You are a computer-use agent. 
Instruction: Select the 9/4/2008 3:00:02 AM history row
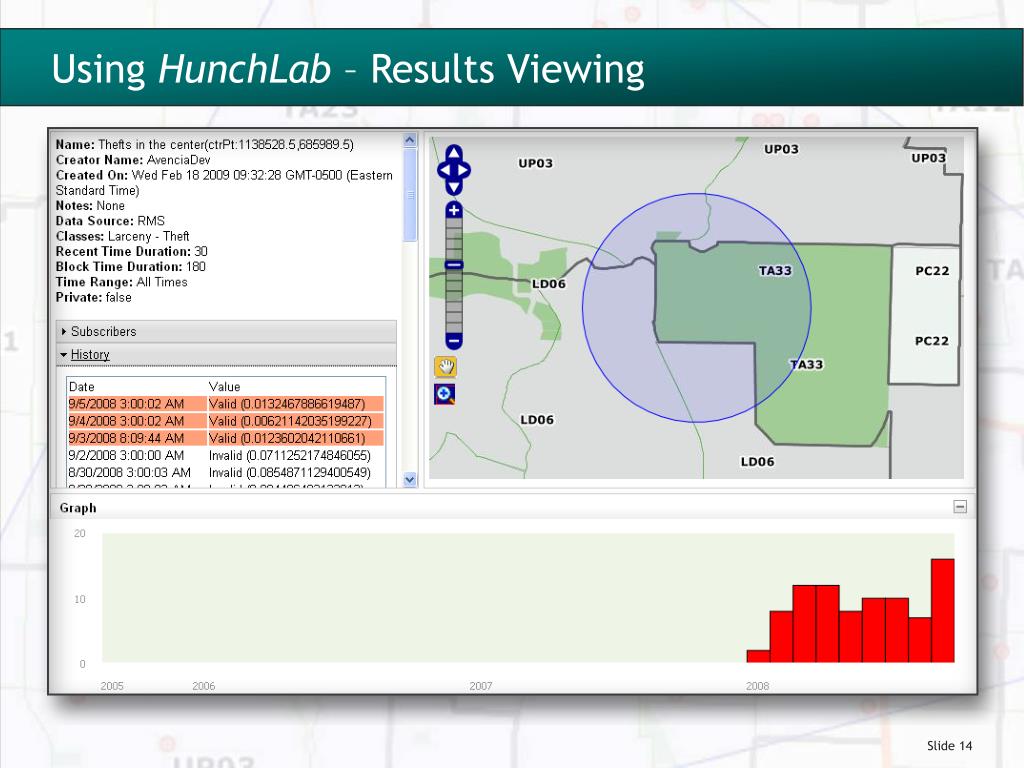tap(225, 421)
